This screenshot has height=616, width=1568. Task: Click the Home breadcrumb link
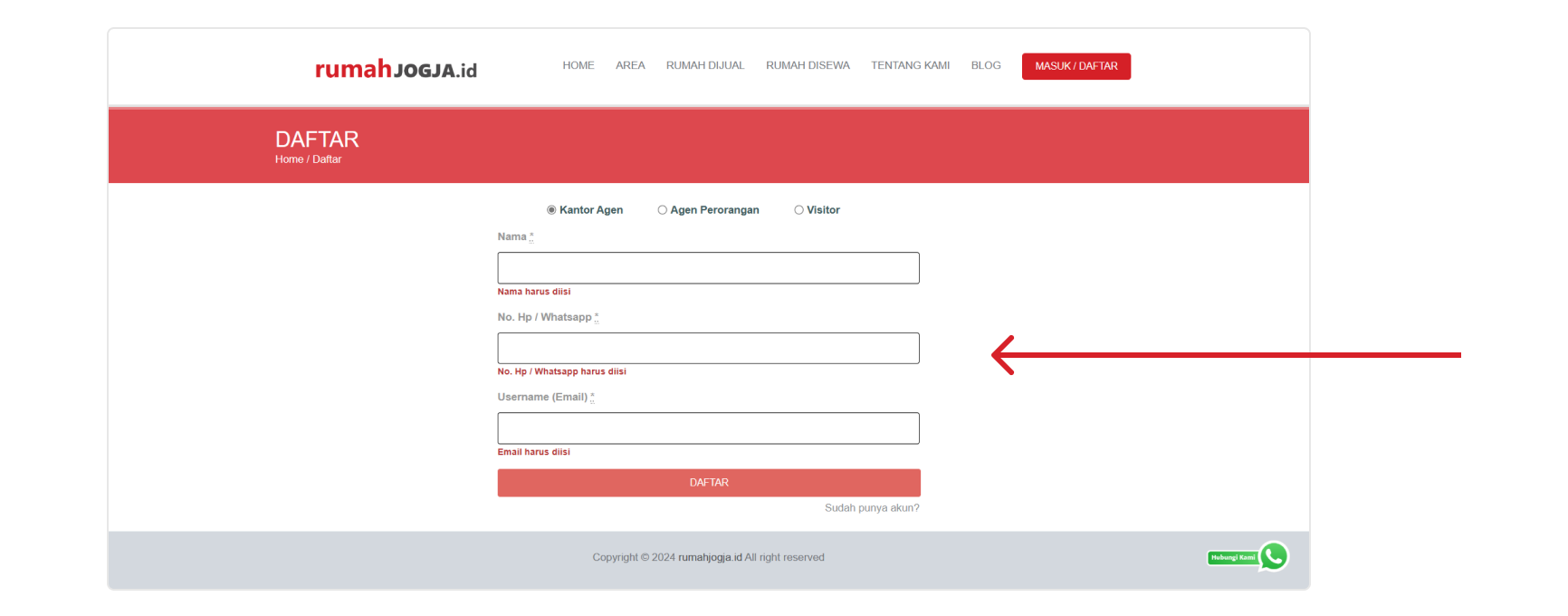click(x=289, y=159)
